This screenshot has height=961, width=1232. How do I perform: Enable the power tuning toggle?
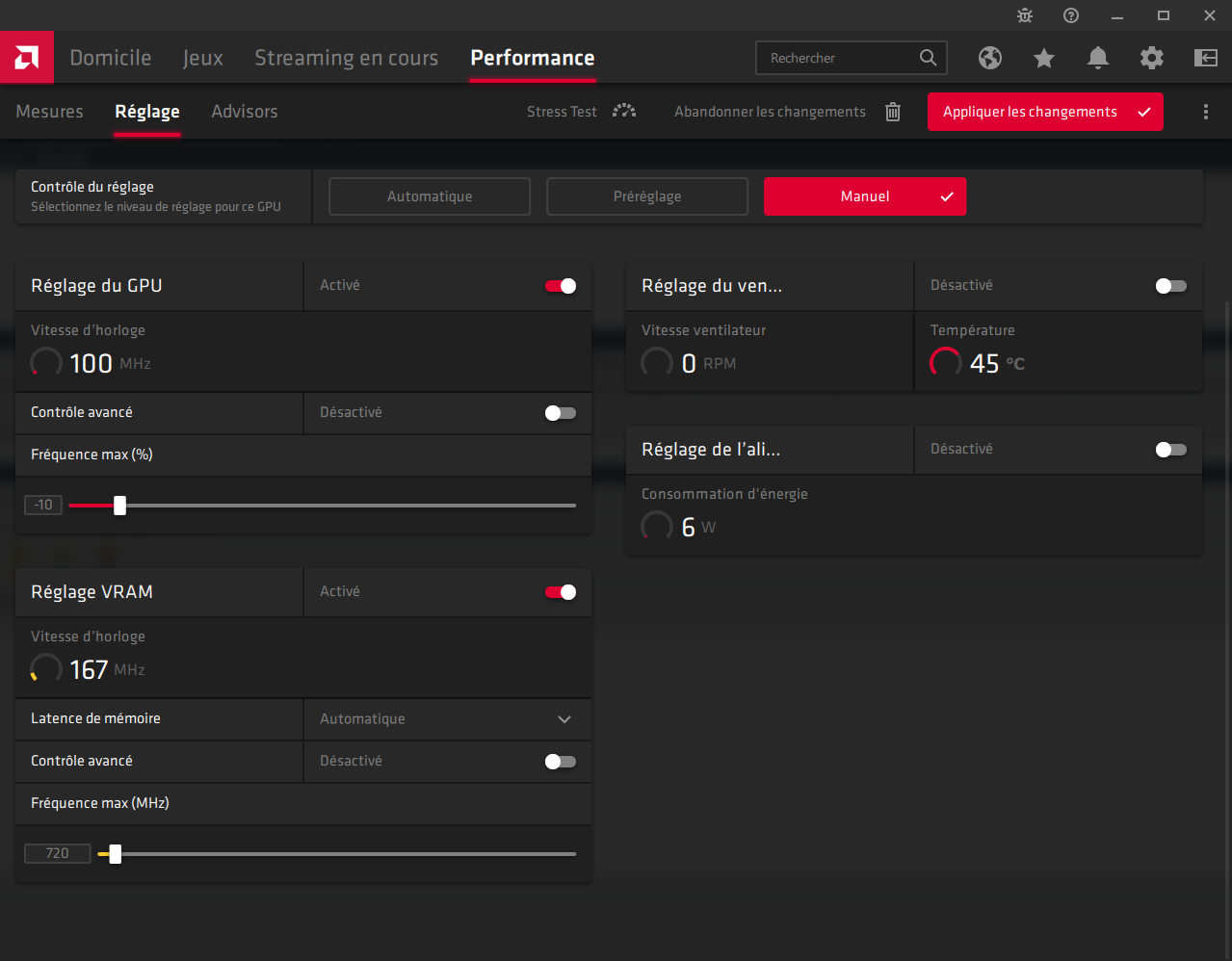coord(1170,450)
